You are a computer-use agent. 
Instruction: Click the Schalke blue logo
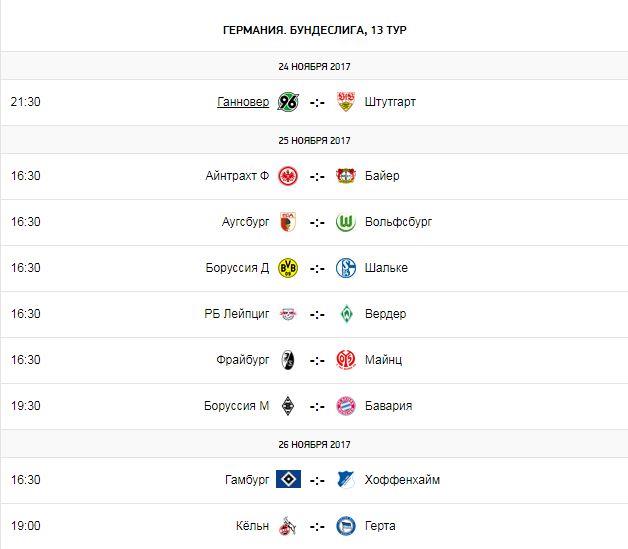(x=346, y=268)
